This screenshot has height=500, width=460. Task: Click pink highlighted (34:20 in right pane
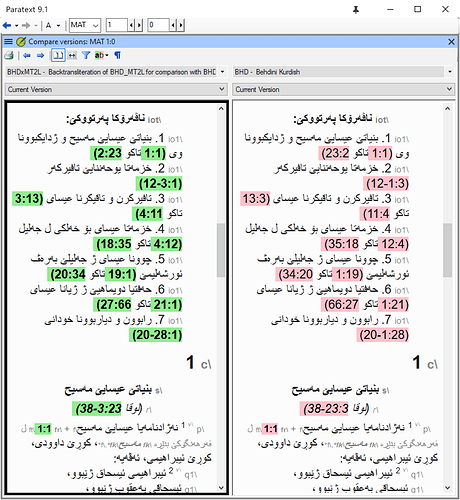[295, 274]
